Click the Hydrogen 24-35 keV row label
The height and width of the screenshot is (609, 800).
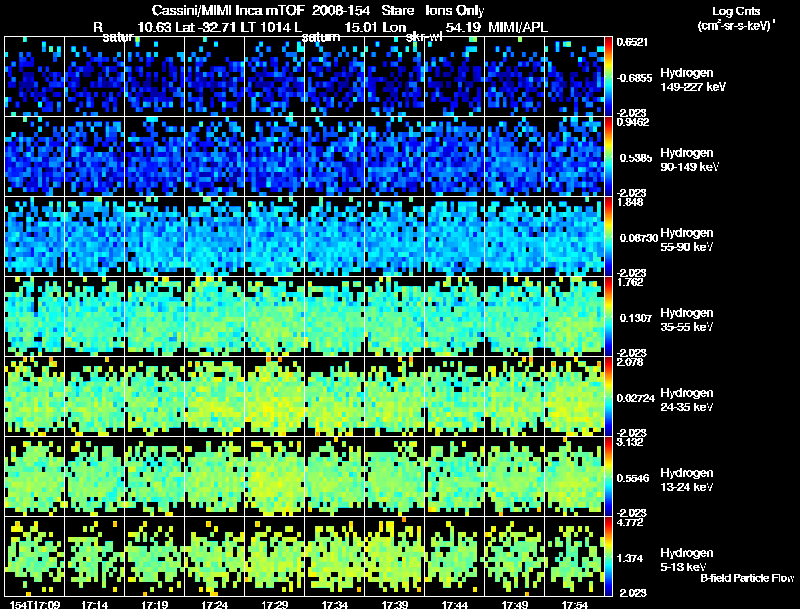tap(687, 400)
